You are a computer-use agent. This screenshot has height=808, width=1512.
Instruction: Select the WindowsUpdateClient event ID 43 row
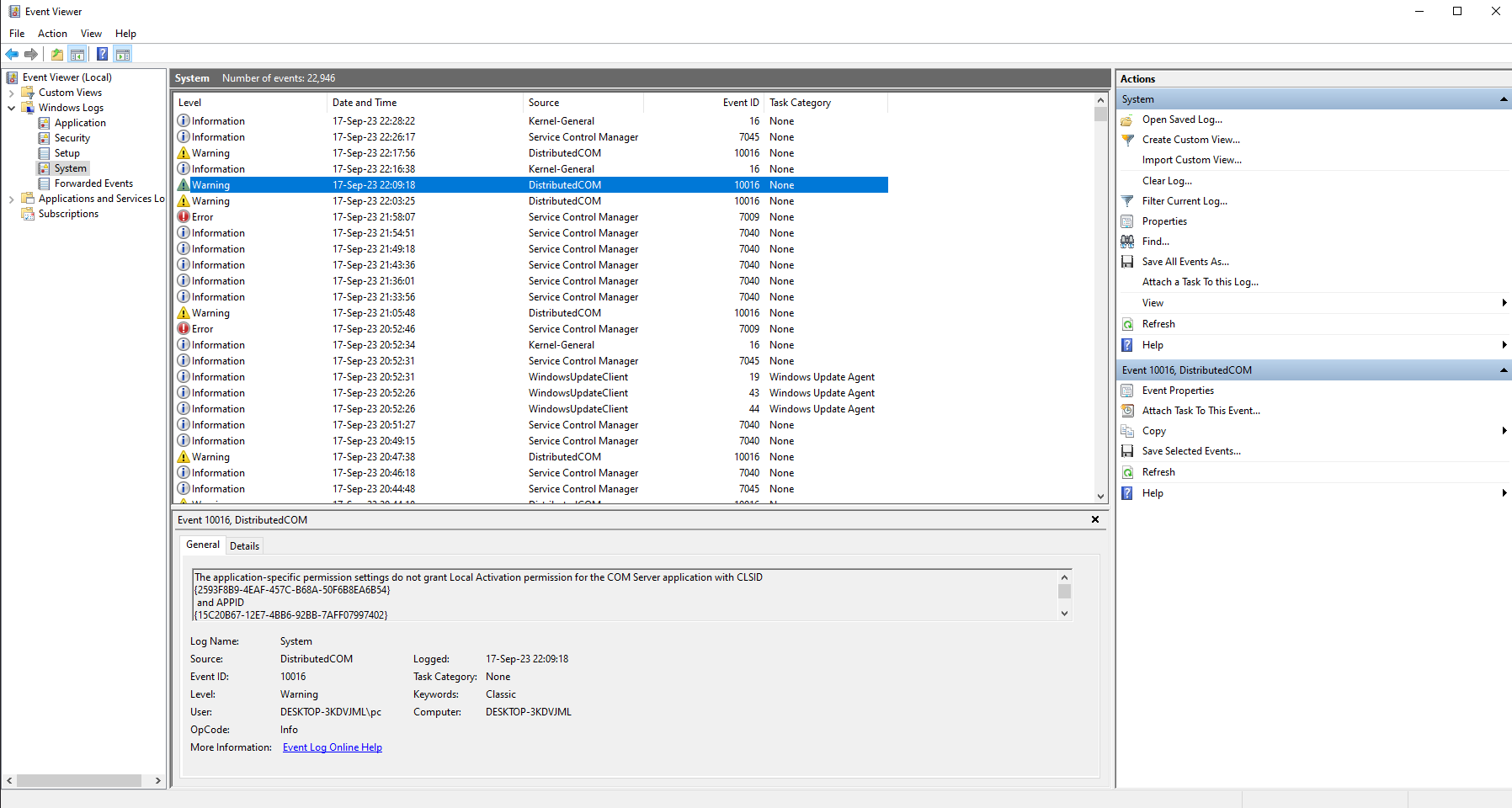click(532, 393)
